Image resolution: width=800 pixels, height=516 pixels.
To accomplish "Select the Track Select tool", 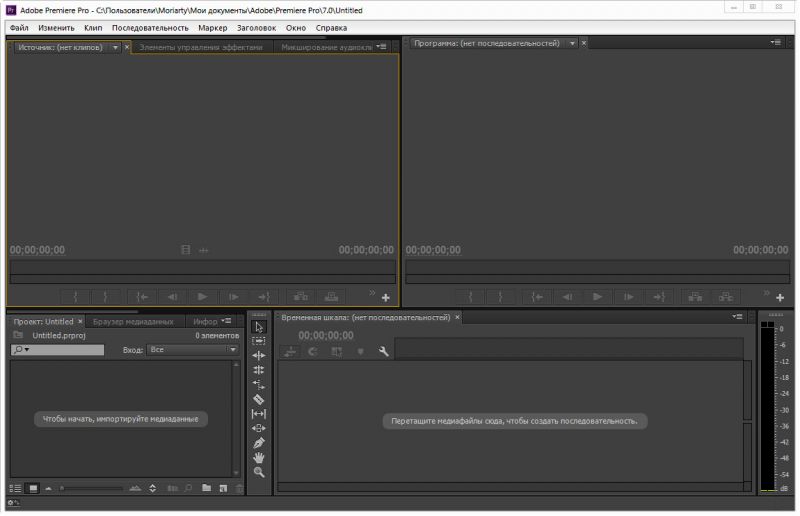I will 259,341.
